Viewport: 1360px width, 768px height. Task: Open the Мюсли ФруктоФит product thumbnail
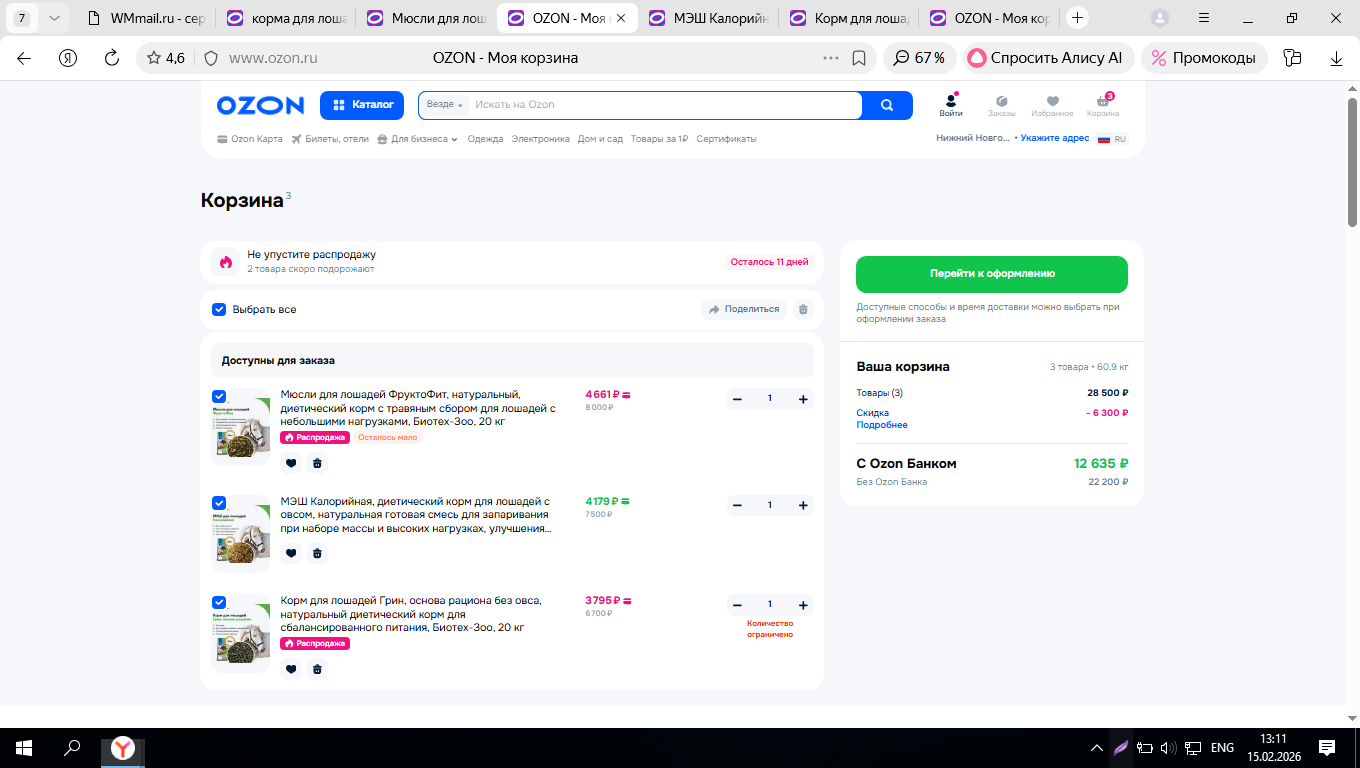coord(241,427)
